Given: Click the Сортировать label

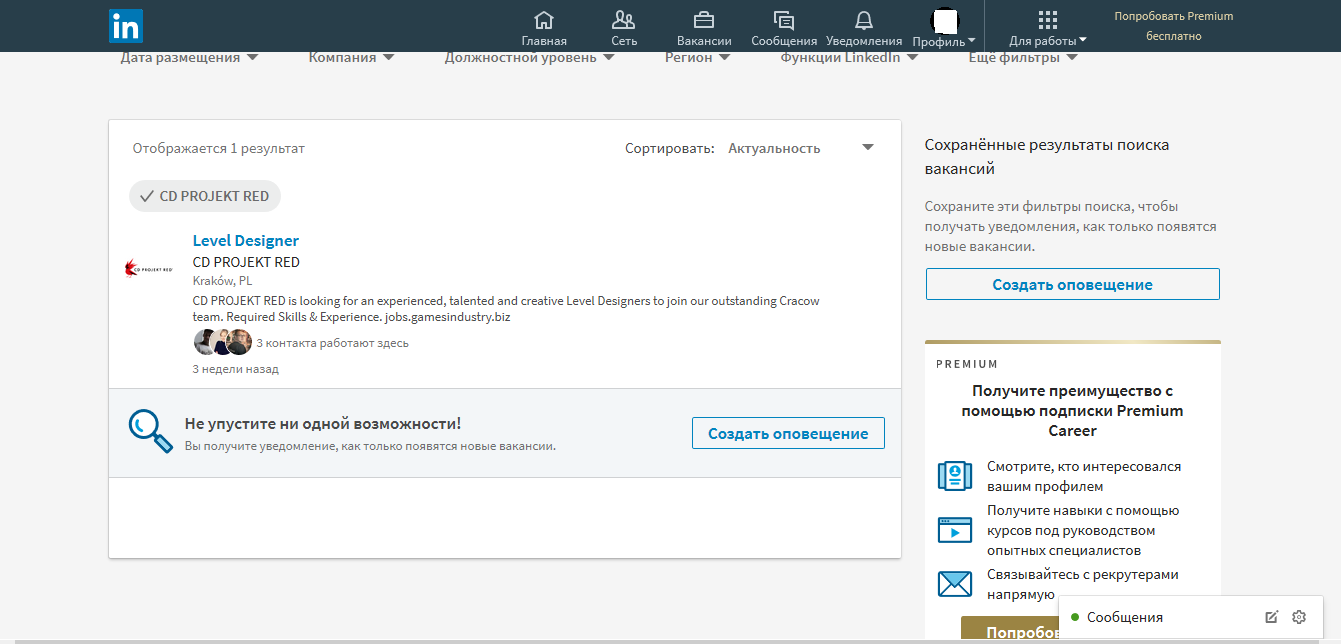Looking at the screenshot, I should (x=670, y=148).
